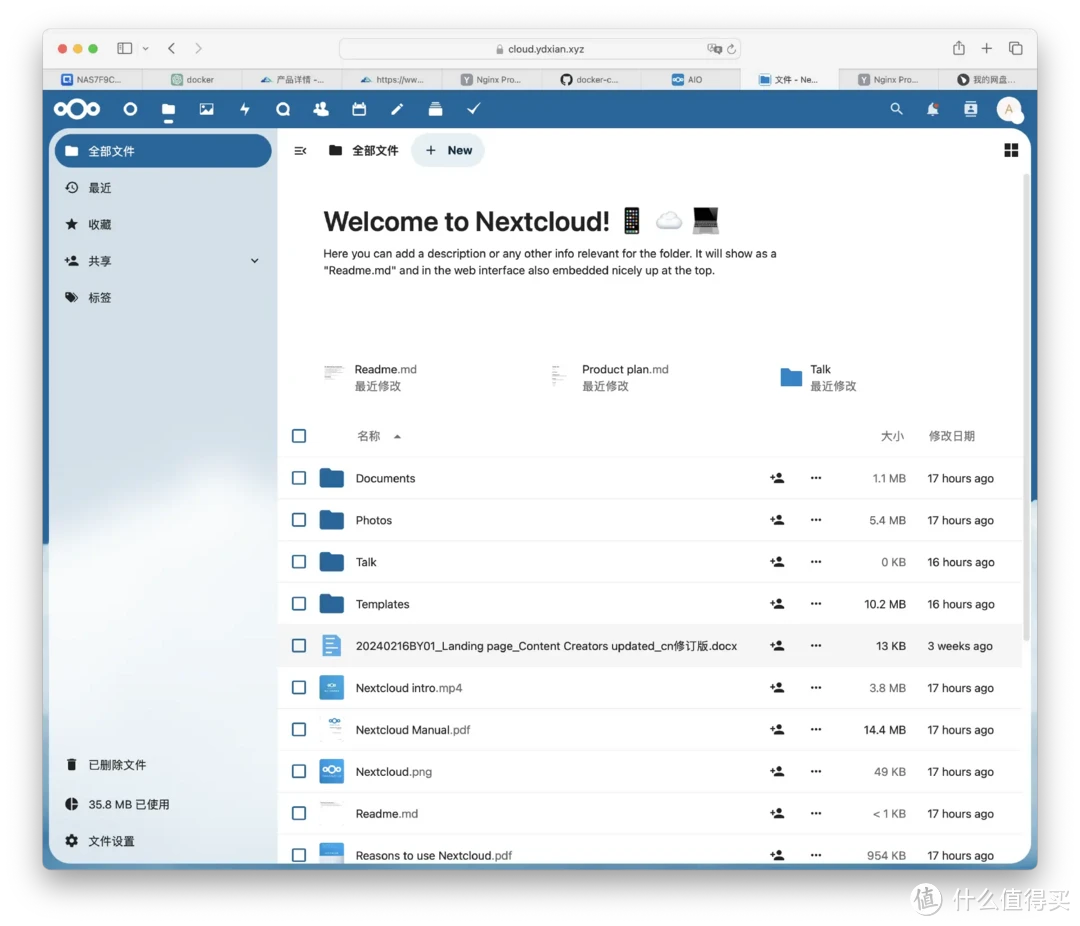Select Nextcloud.png checkbox
Image resolution: width=1080 pixels, height=926 pixels.
tap(299, 772)
